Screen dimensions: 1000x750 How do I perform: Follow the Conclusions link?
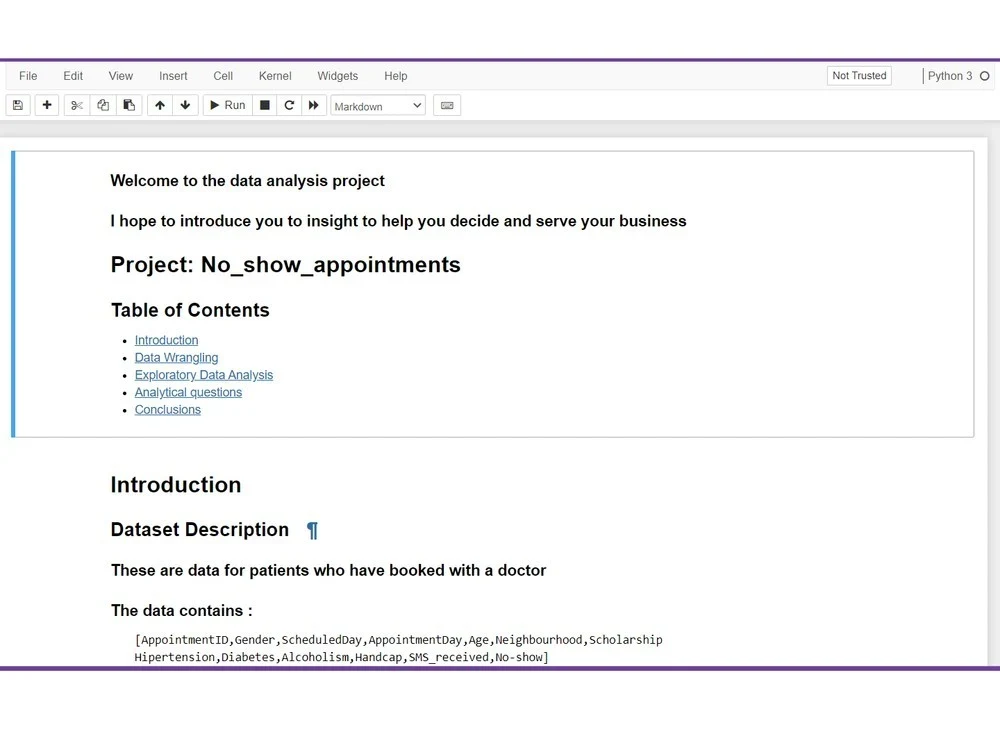coord(168,409)
